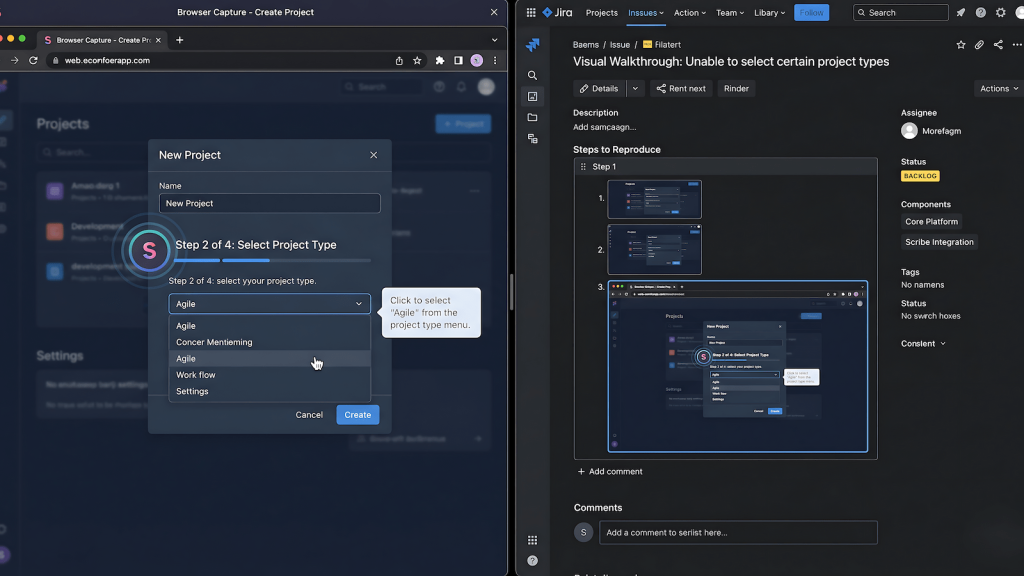
Task: Open the Projects menu in Jira navigation
Action: (x=601, y=12)
